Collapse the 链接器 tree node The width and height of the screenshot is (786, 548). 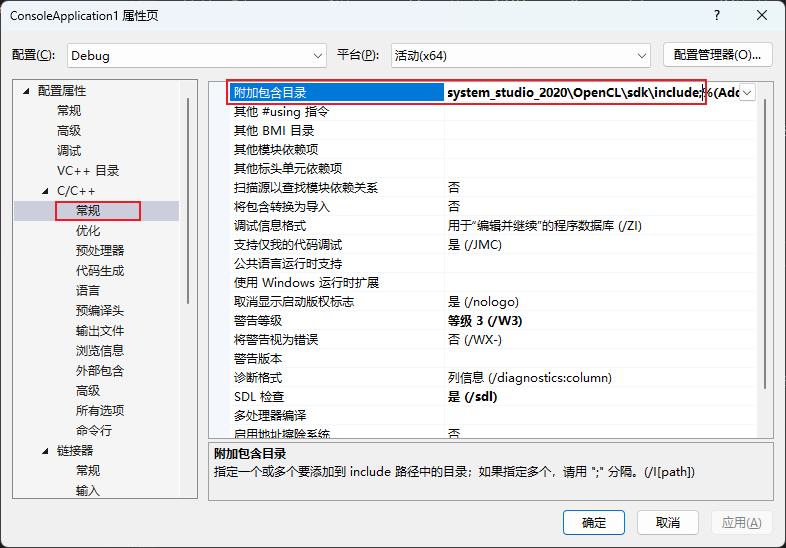44,451
